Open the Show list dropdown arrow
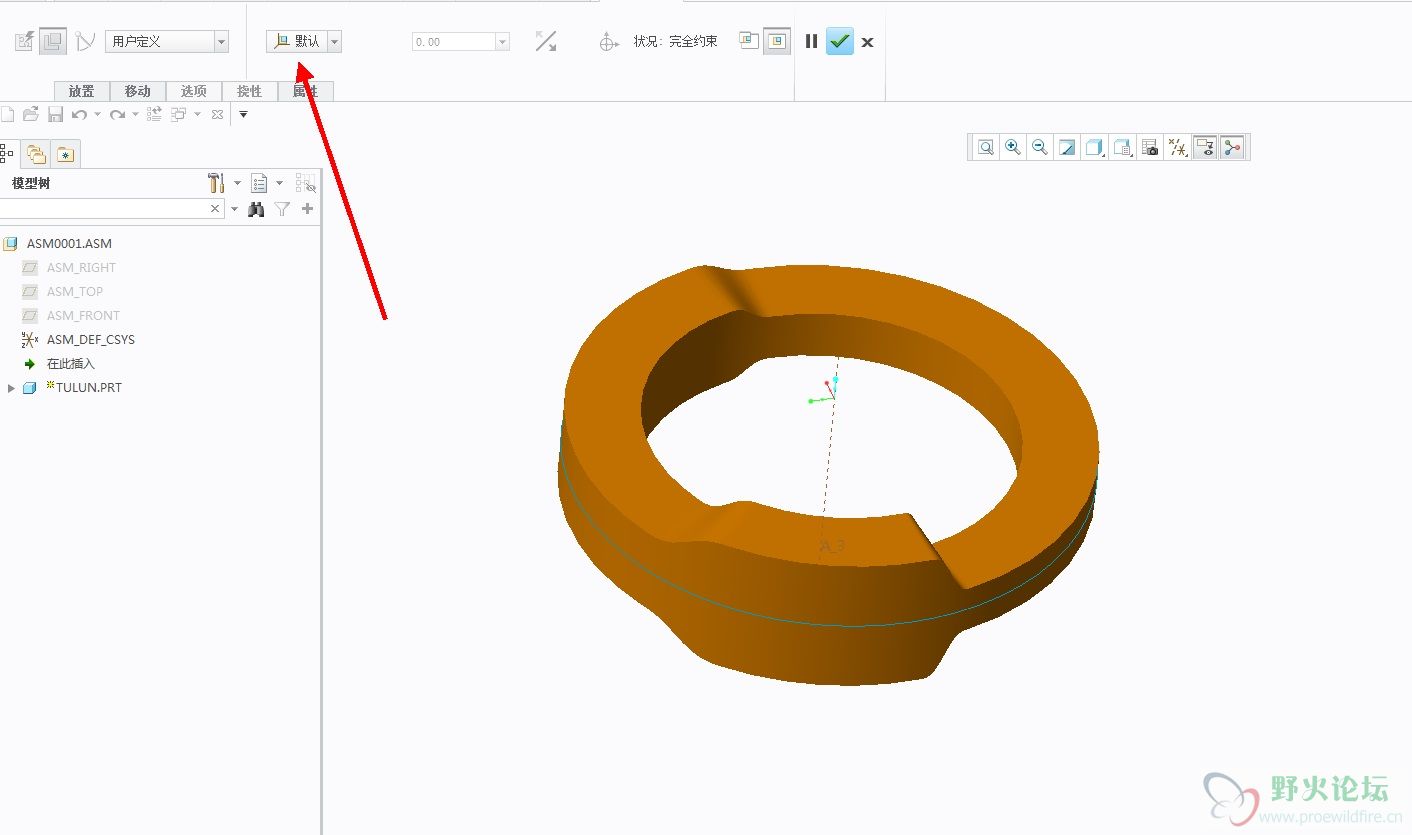Viewport: 1412px width, 835px height. tap(279, 183)
